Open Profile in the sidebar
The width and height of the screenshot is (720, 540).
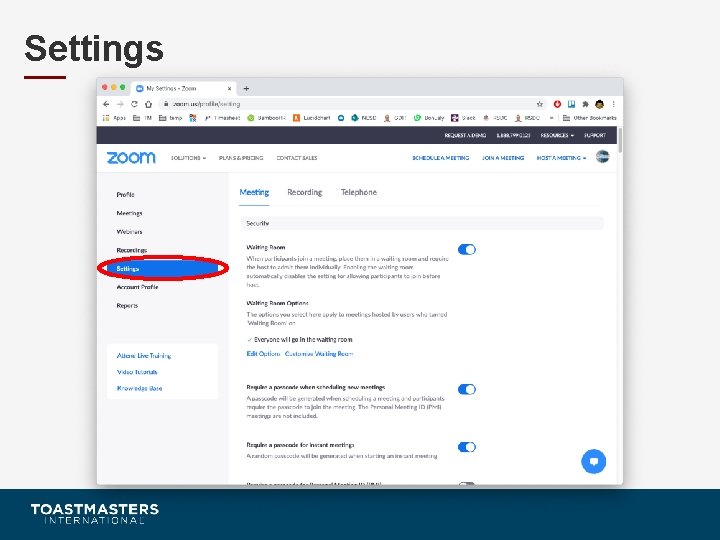(125, 195)
